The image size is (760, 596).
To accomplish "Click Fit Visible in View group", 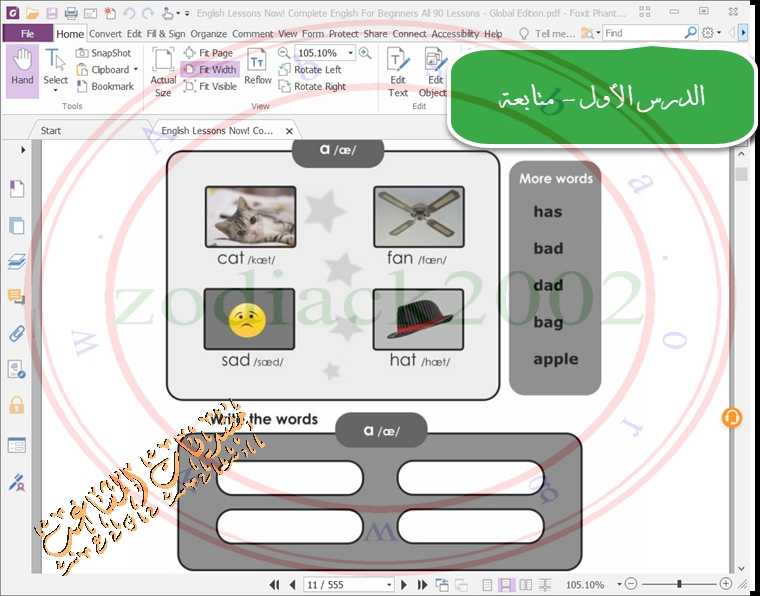I will 210,86.
